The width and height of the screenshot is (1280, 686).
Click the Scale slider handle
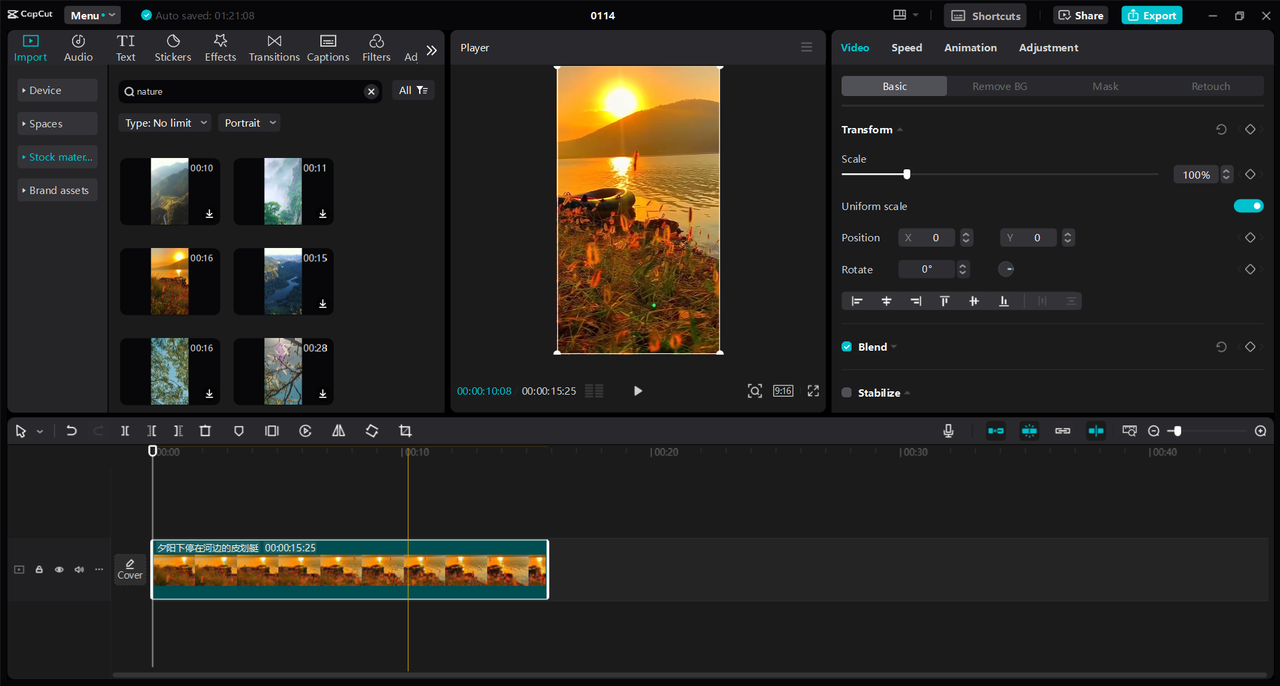click(907, 174)
